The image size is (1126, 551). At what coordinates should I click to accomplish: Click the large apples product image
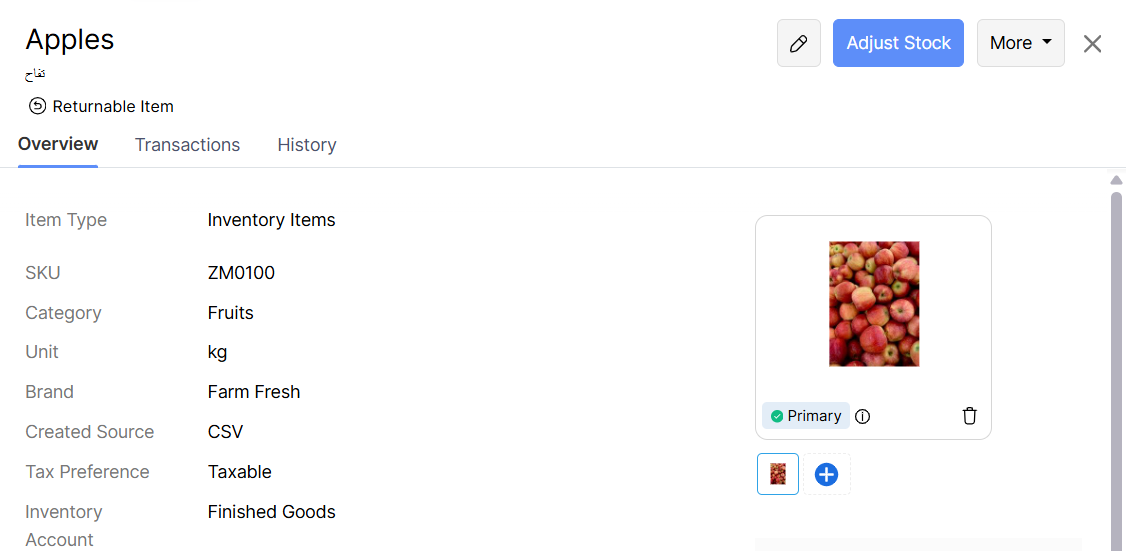873,303
